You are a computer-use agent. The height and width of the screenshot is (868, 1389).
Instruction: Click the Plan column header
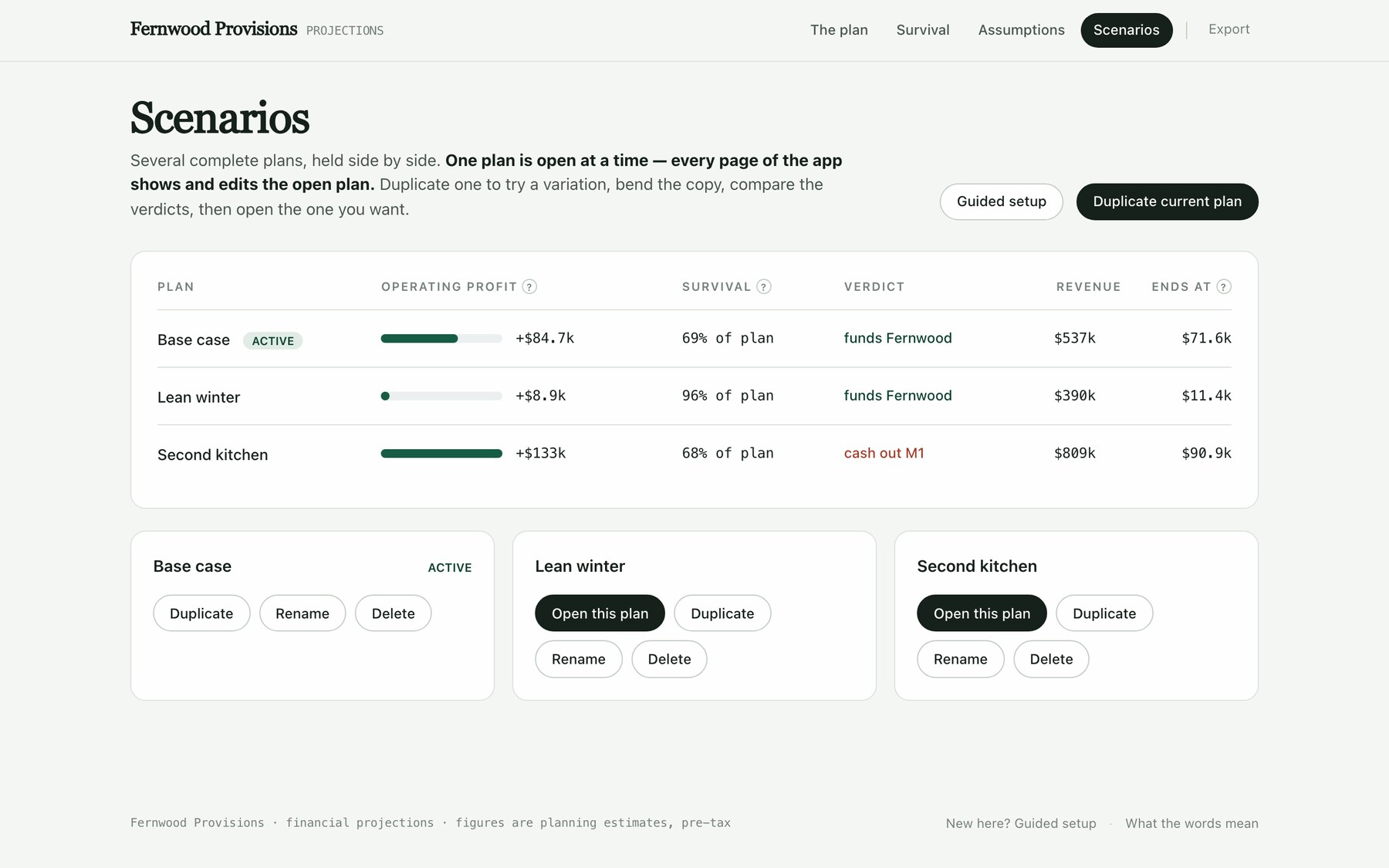(x=175, y=287)
